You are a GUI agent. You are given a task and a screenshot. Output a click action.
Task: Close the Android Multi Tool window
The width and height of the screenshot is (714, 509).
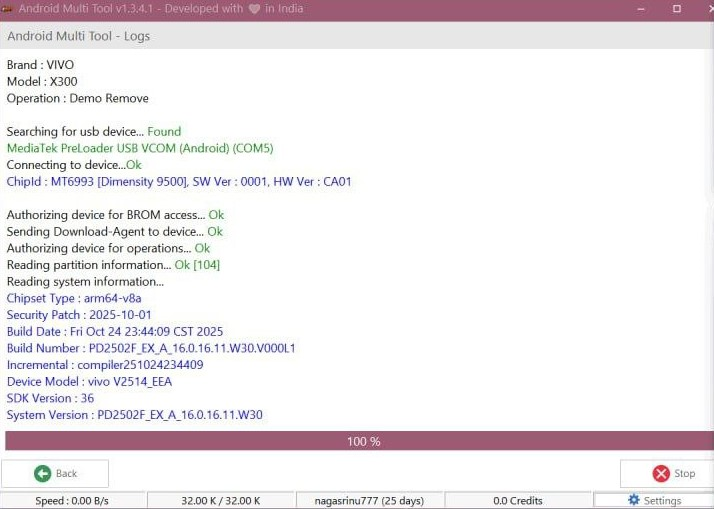pyautogui.click(x=703, y=8)
